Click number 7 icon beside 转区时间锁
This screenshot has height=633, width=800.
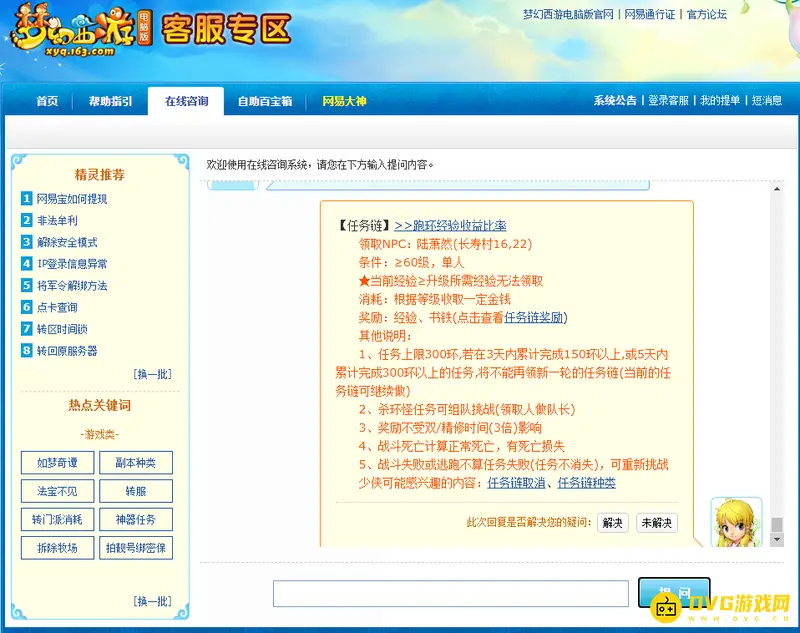(27, 328)
